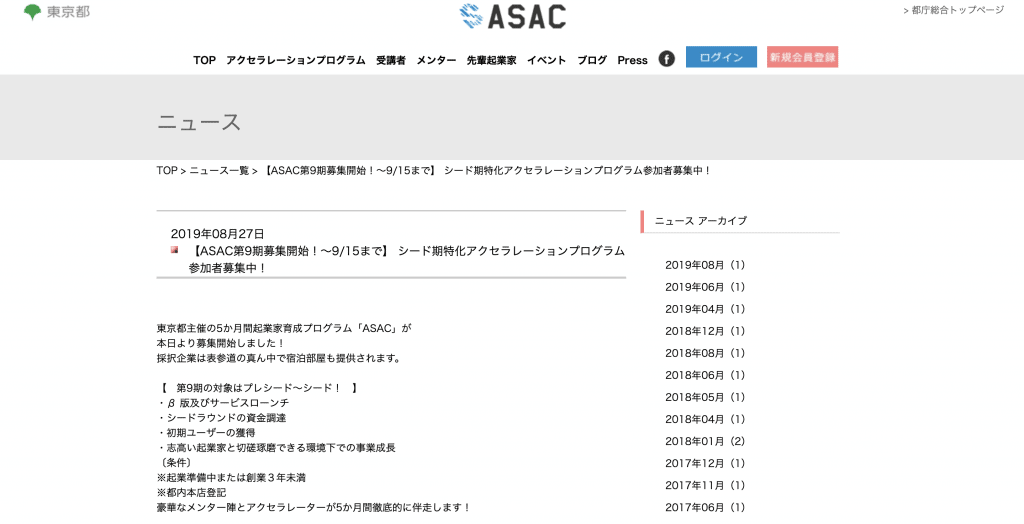Screen dimensions: 1024x524
Task: Open archive 2017年12月（1）
Action: click(705, 463)
